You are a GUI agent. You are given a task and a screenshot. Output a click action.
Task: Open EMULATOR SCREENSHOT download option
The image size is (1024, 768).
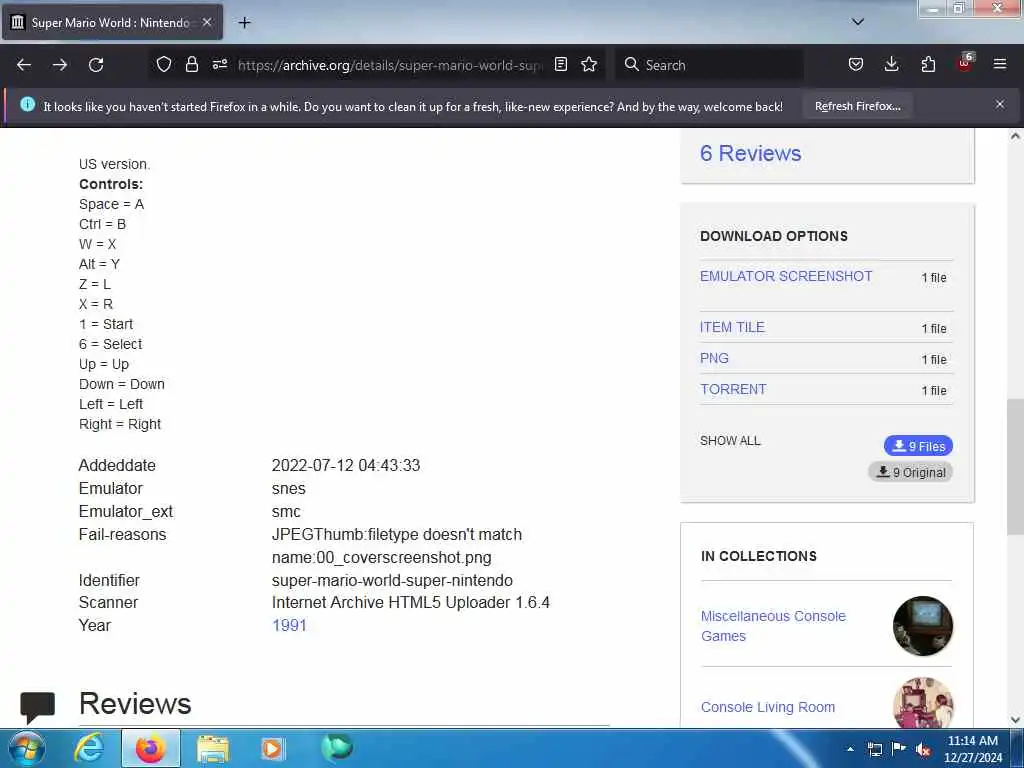click(786, 276)
